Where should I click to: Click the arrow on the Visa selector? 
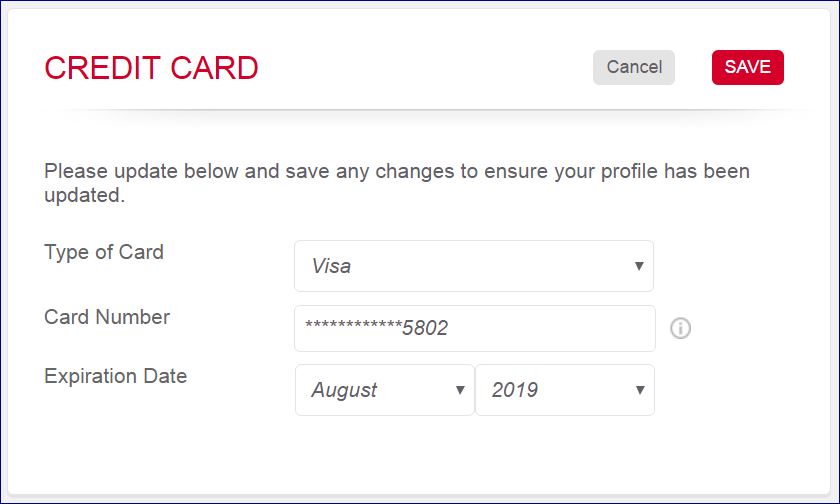638,266
